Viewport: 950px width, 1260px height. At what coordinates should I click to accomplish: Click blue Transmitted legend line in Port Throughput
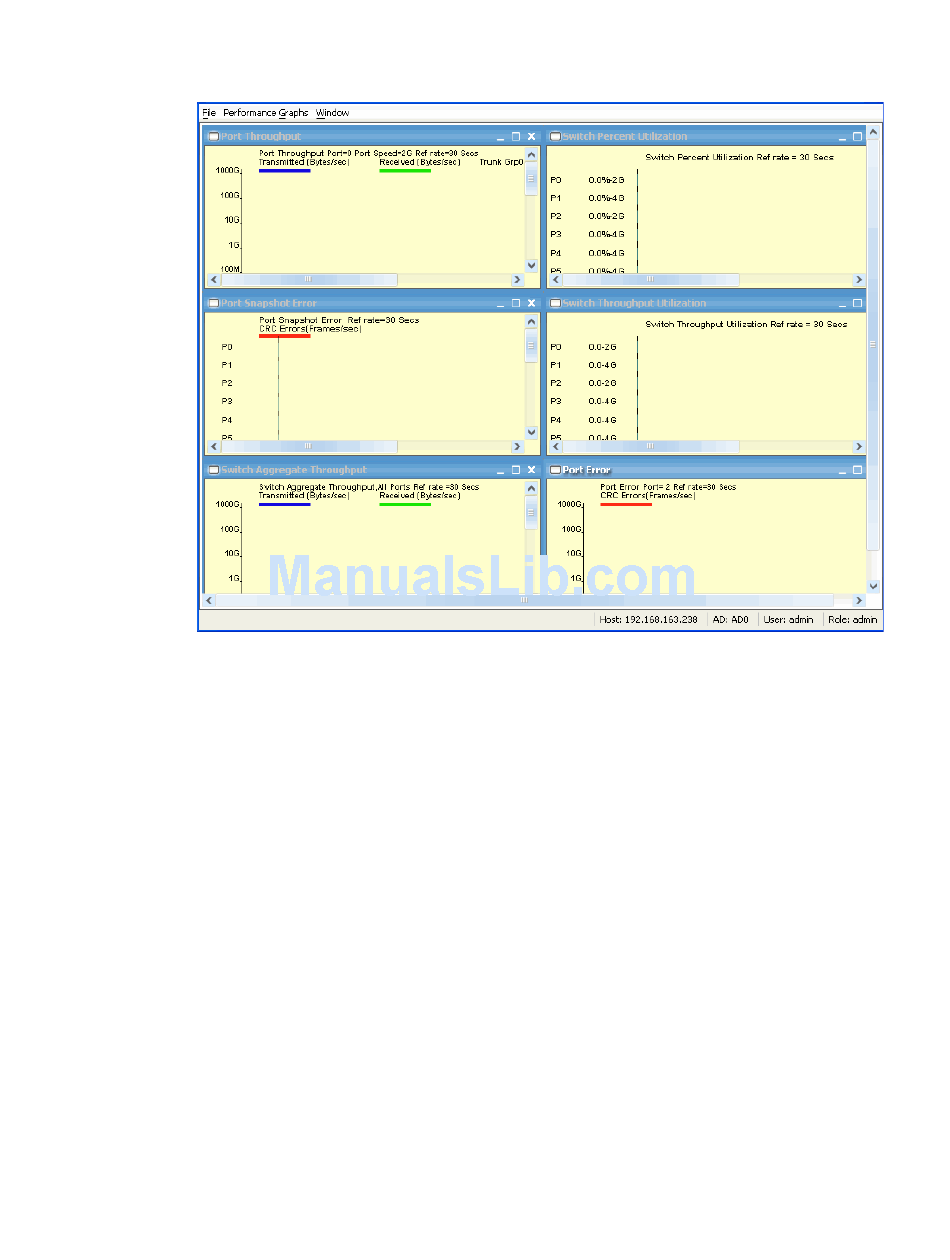284,171
